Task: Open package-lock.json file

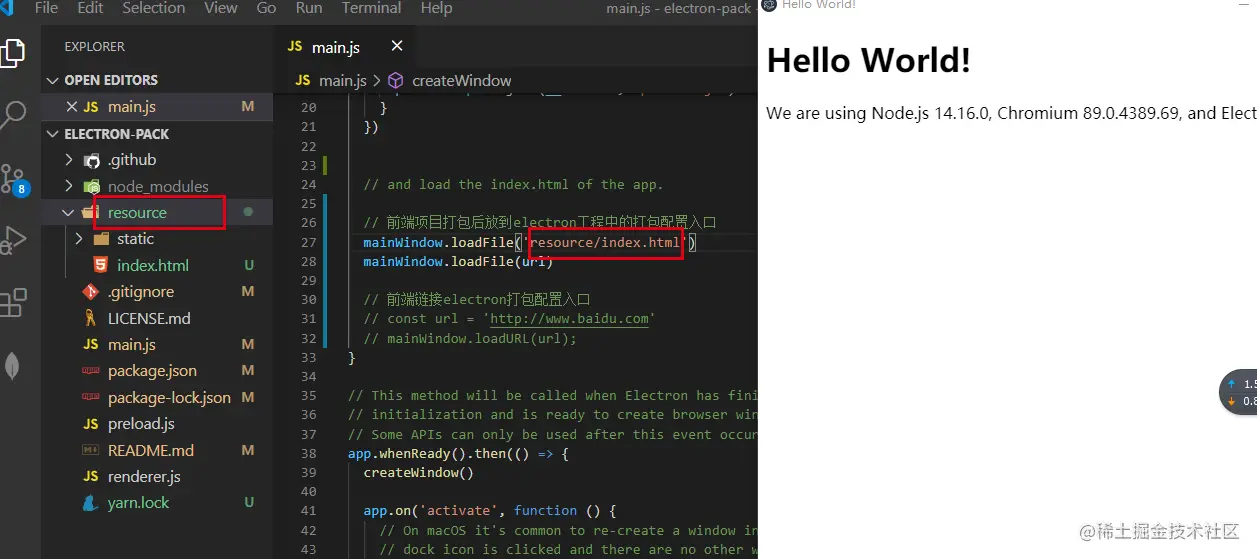Action: tap(169, 397)
